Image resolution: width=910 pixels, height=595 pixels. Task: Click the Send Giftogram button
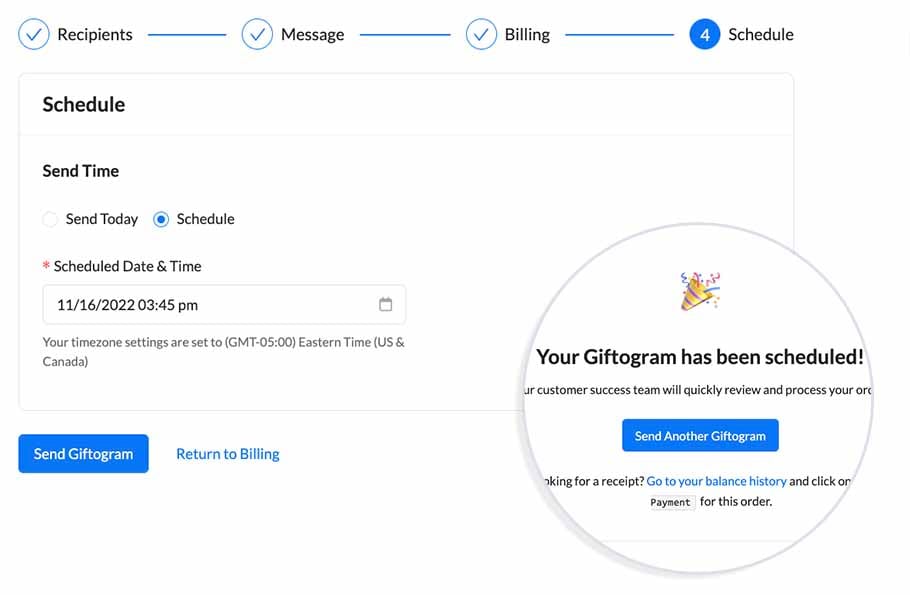83,454
